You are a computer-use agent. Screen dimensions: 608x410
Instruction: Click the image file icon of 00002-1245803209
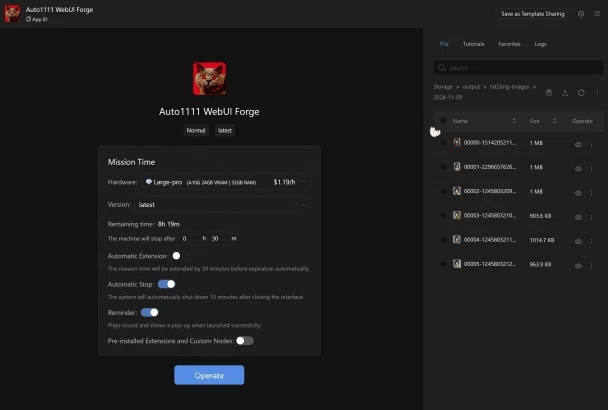[x=457, y=191]
